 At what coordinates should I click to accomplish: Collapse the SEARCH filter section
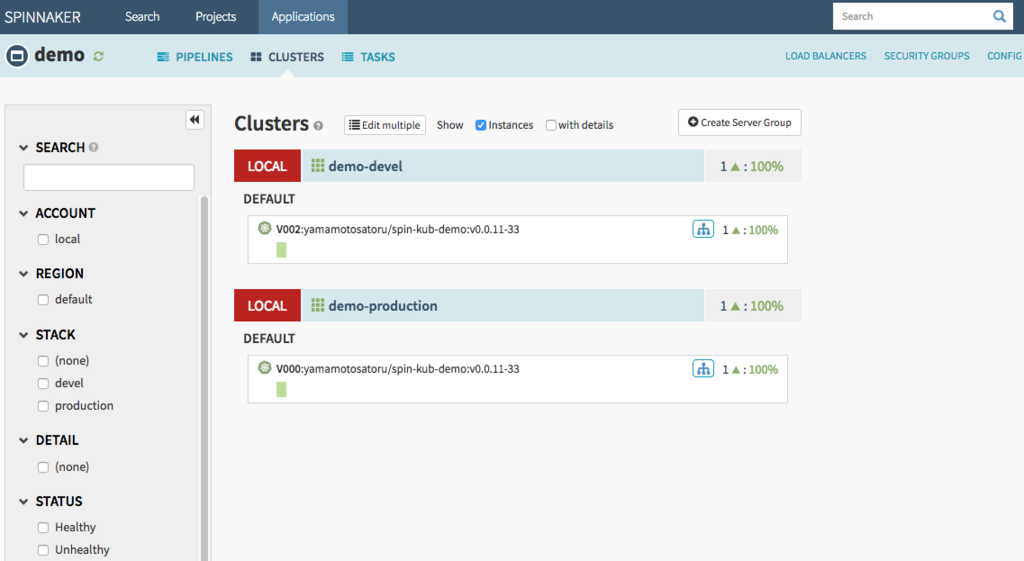coord(24,148)
